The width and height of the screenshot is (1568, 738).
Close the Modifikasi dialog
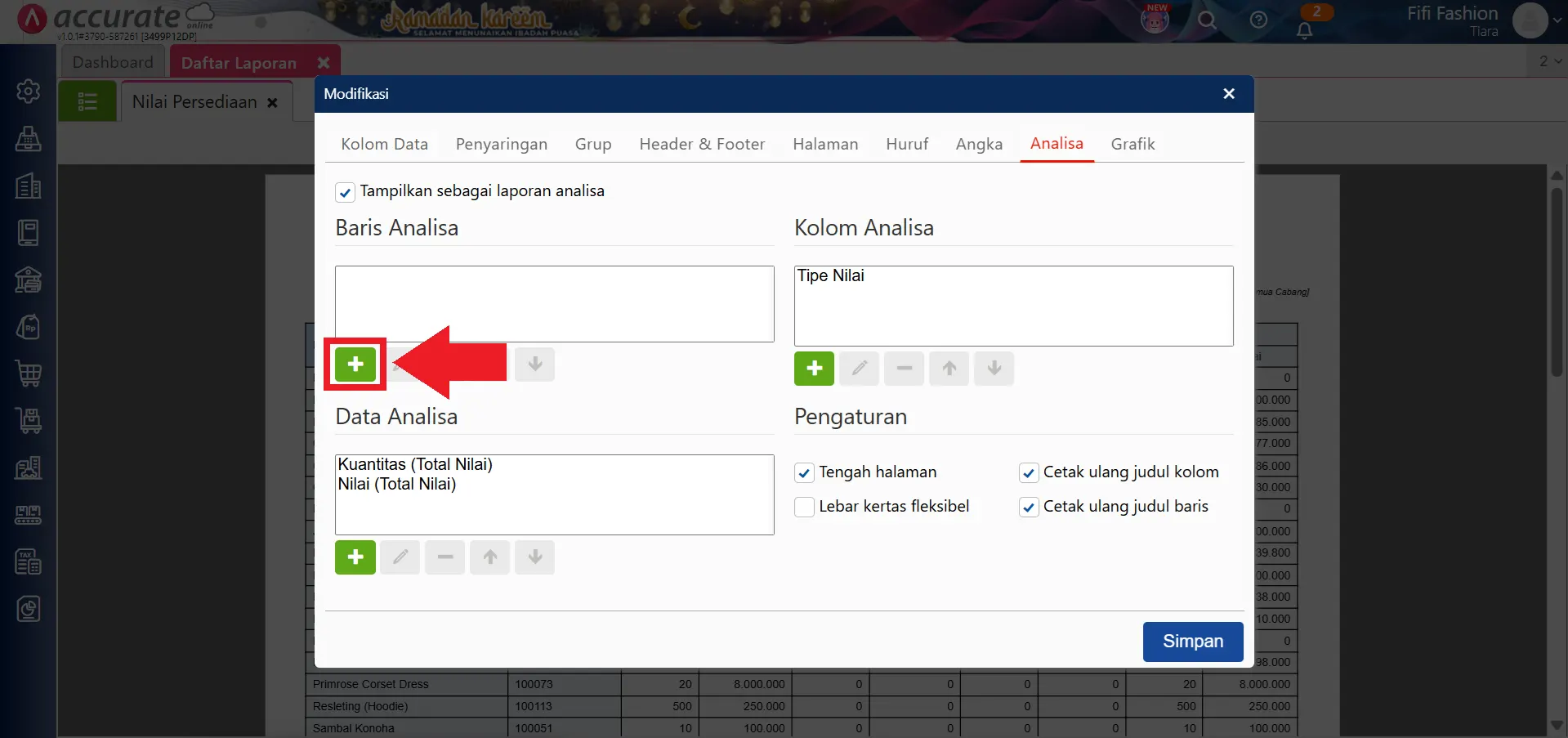coord(1228,94)
